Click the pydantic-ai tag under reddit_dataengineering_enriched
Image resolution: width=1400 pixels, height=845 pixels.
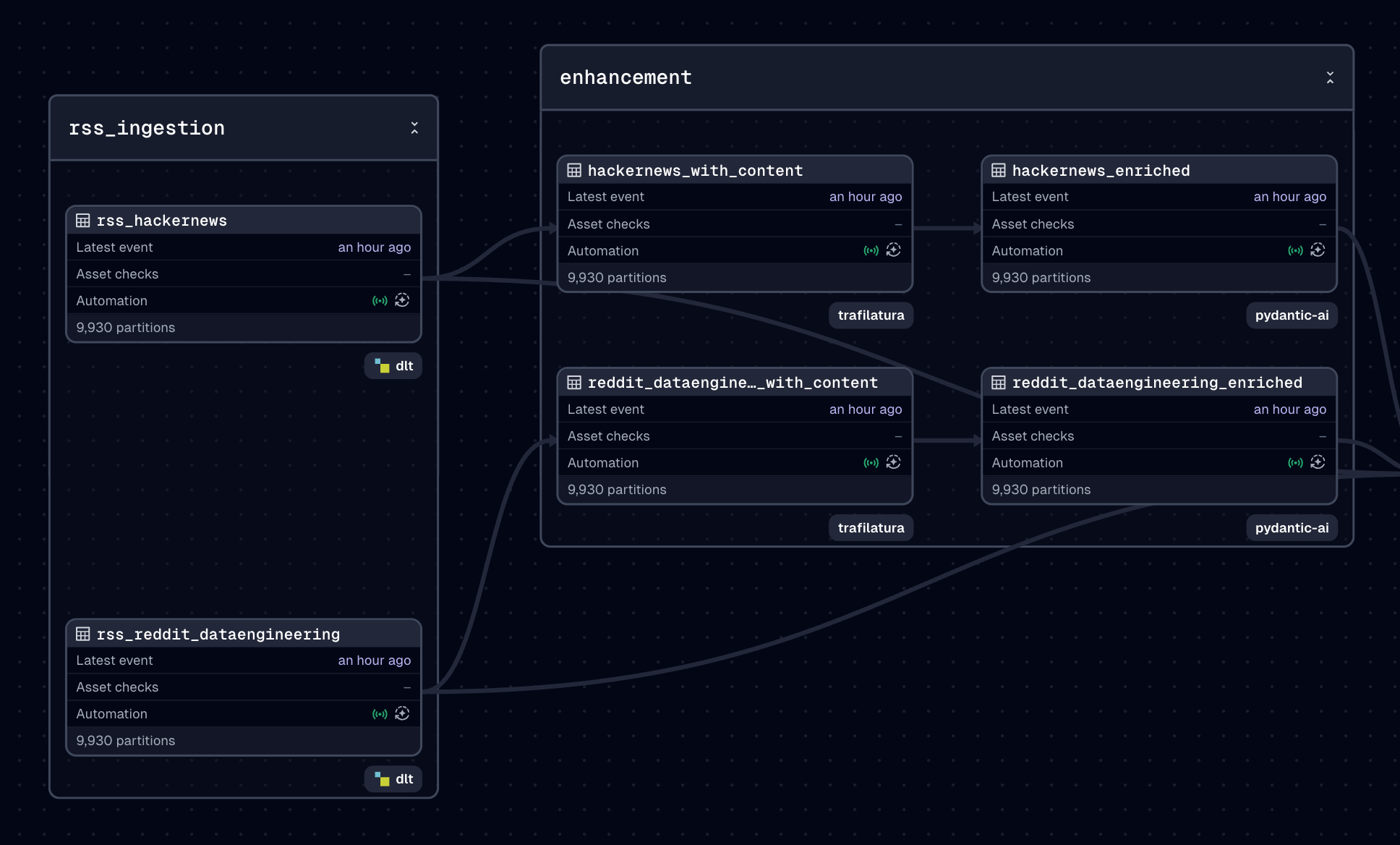tap(1292, 528)
